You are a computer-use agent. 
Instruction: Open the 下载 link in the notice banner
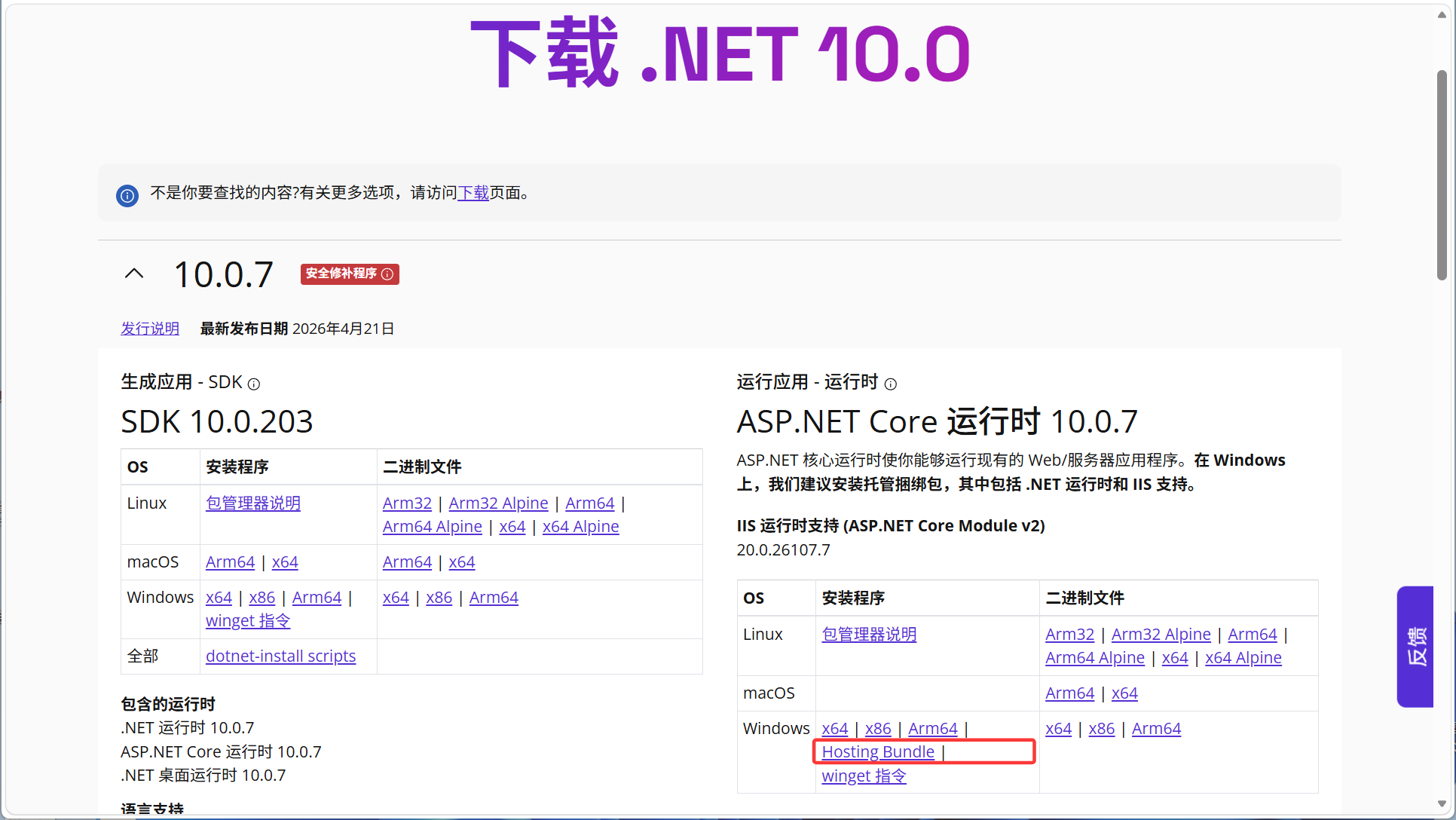(473, 193)
